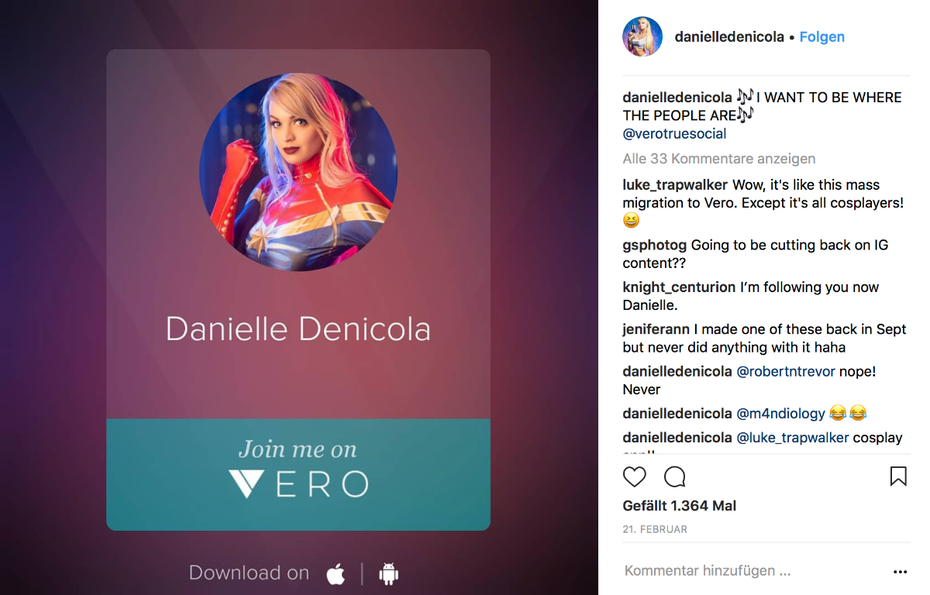
Task: Click the @luke_trapwalker reply mention
Action: 792,438
